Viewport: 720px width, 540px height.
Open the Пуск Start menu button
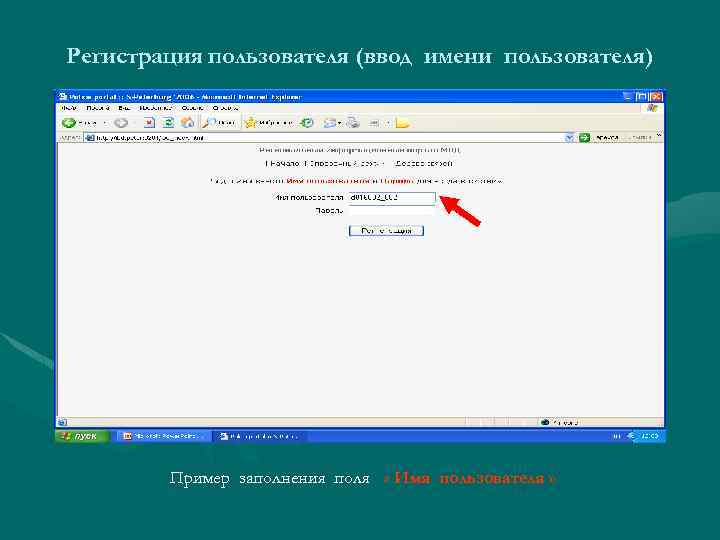(82, 436)
